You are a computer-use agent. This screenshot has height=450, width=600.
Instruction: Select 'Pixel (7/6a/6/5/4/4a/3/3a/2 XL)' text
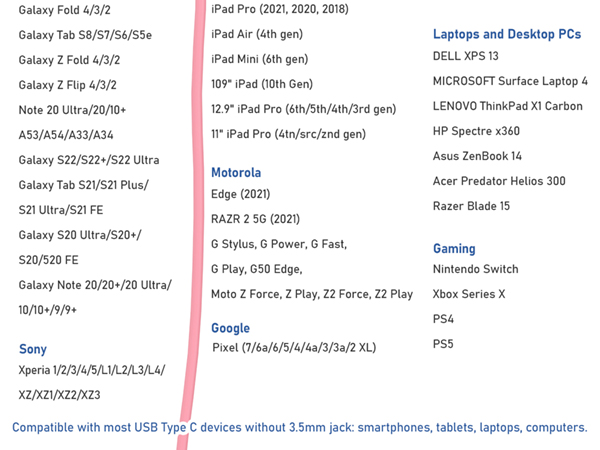pos(294,347)
